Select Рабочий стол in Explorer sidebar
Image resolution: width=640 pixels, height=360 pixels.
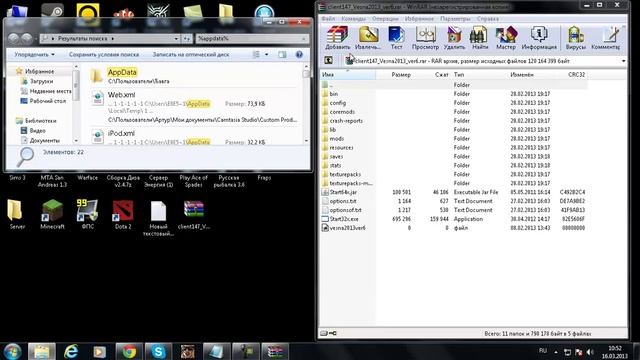tap(47, 101)
